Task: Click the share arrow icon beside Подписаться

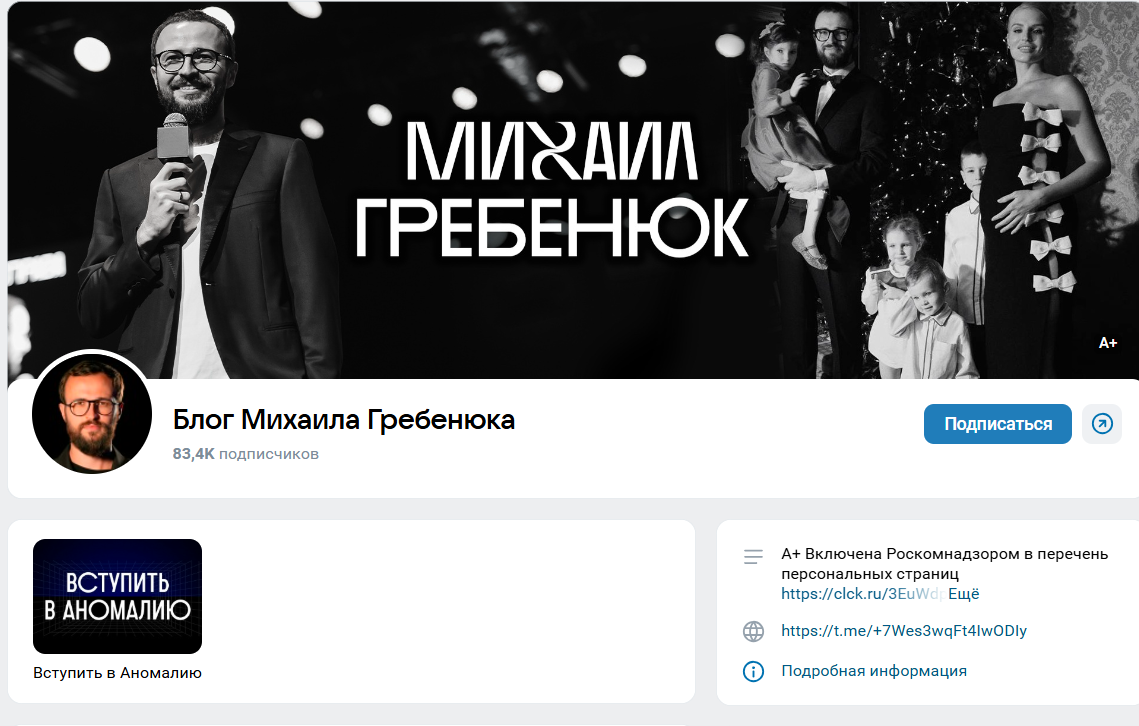Action: (x=1102, y=424)
